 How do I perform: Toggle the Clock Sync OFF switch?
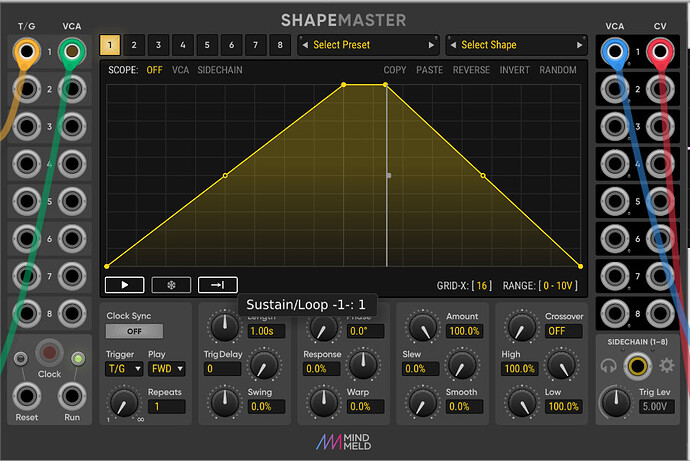click(133, 331)
